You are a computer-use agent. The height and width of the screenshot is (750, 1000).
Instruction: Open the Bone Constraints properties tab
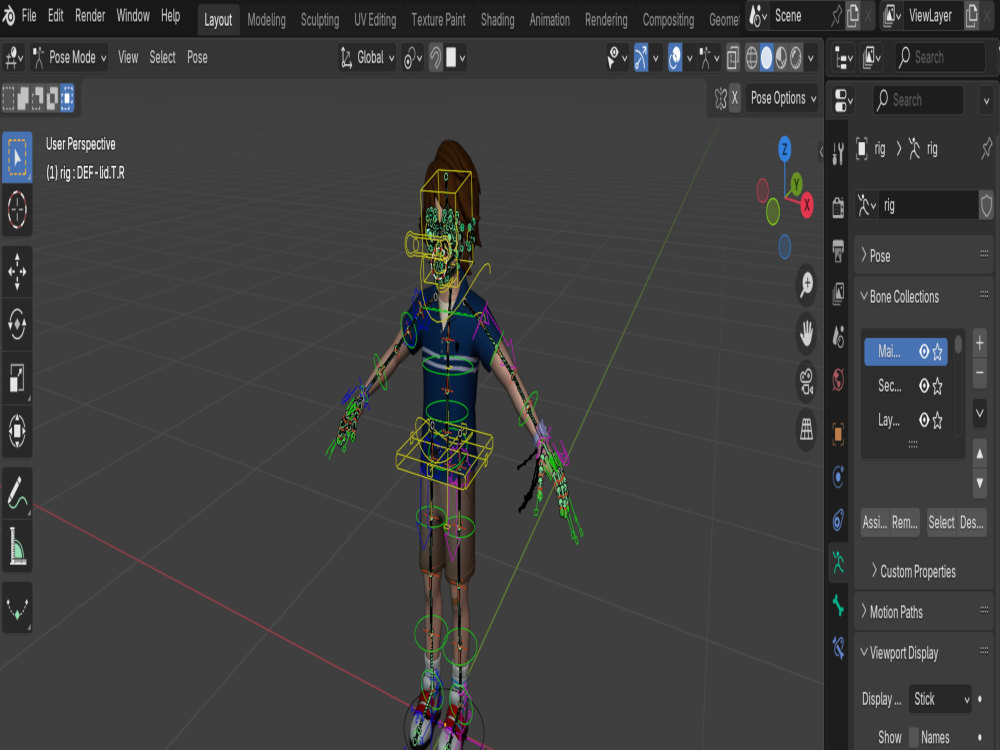(x=839, y=648)
